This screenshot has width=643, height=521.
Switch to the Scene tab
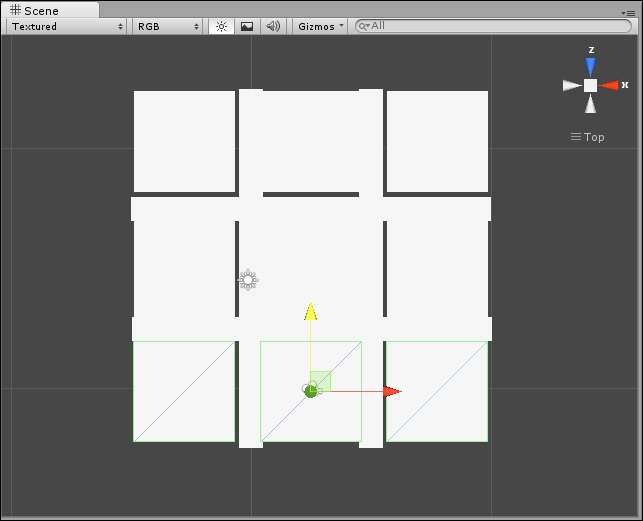[50, 10]
